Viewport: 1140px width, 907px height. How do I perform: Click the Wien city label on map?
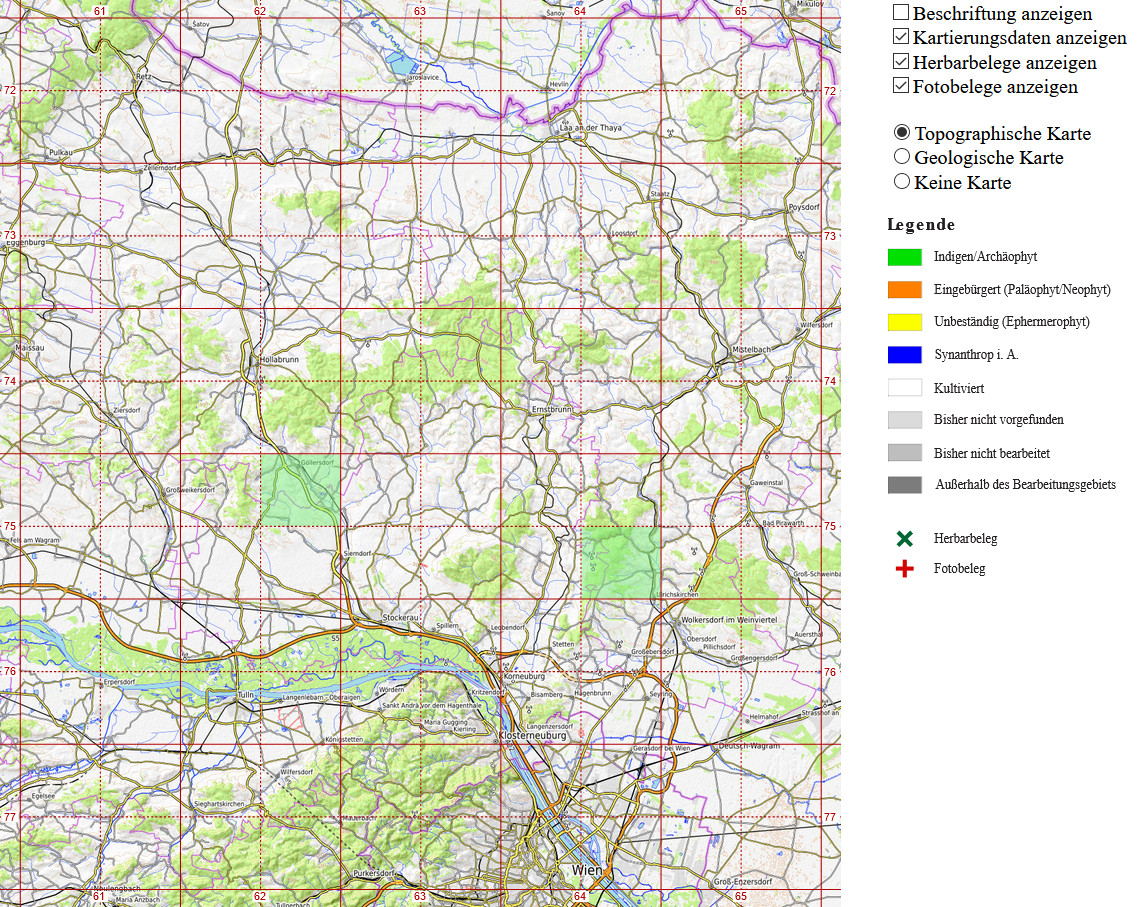coord(587,870)
